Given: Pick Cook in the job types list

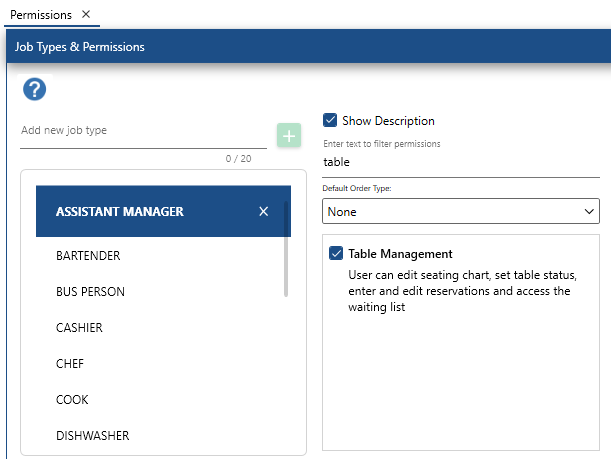Looking at the screenshot, I should 72,400.
